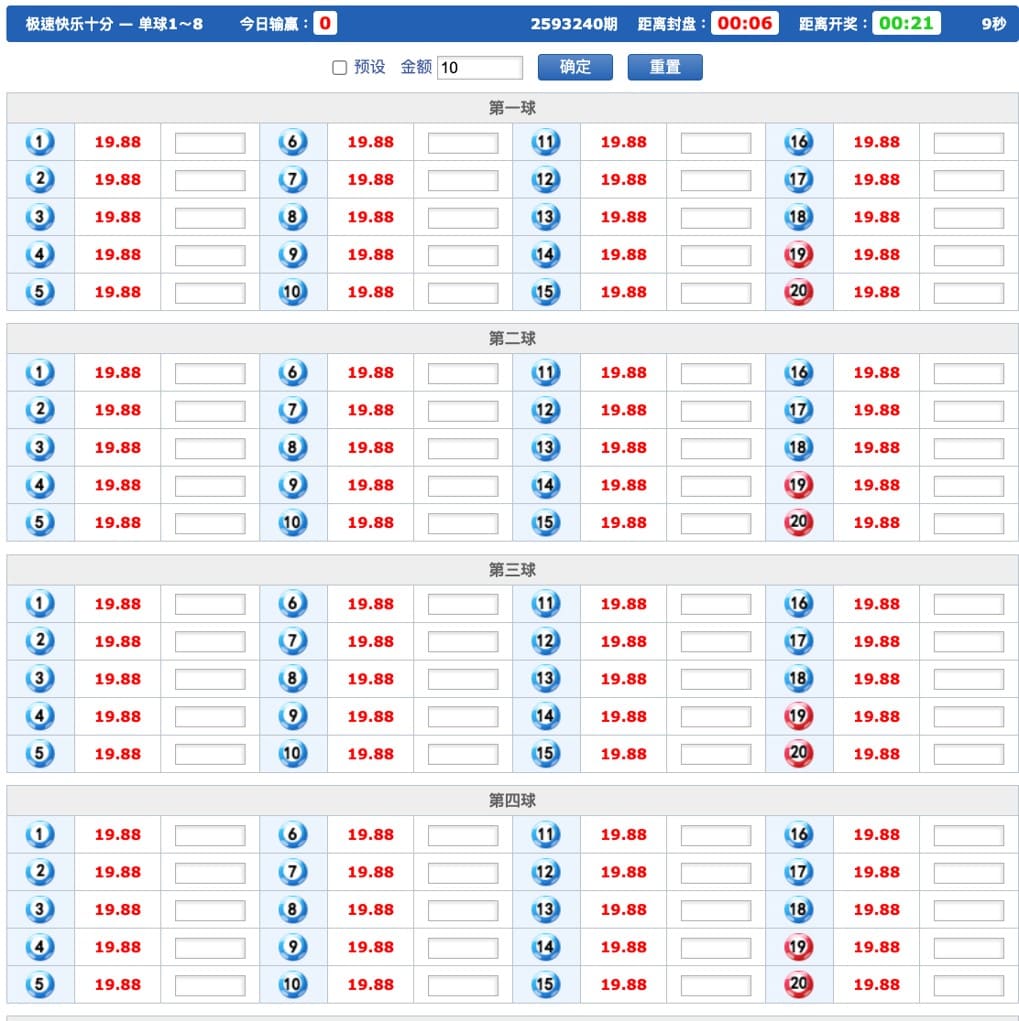Image resolution: width=1019 pixels, height=1021 pixels.
Task: Pick ball 8 icon in 第二球 section
Action: point(292,447)
